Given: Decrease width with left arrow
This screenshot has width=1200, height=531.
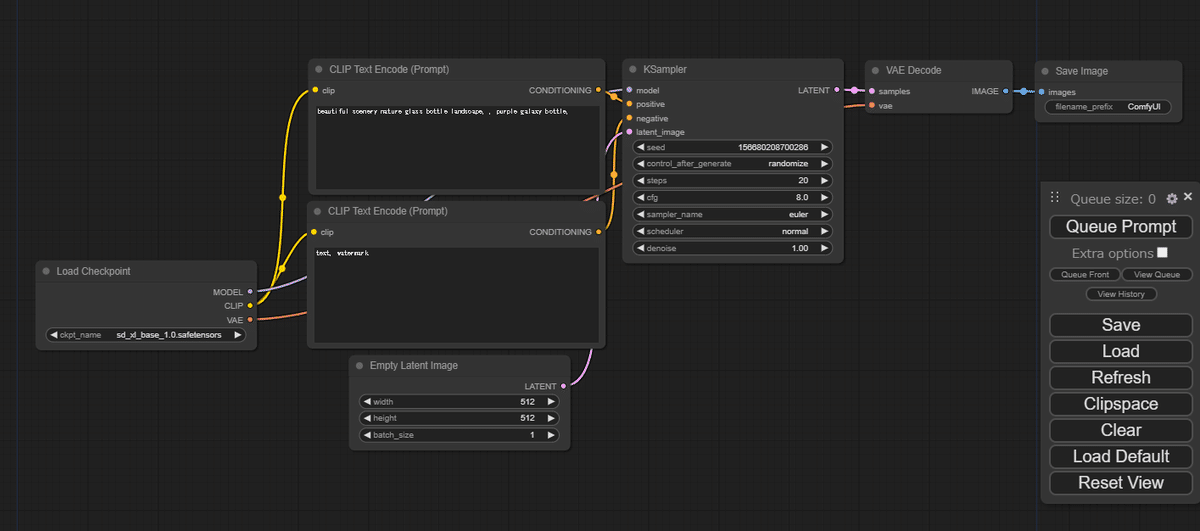Looking at the screenshot, I should 366,402.
